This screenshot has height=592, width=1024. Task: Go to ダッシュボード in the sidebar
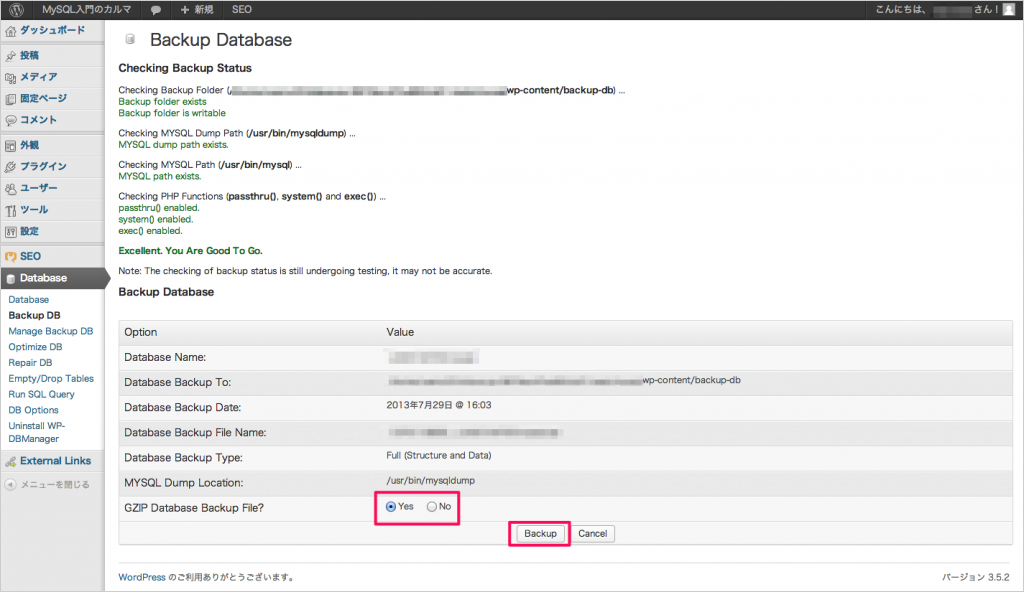52,30
